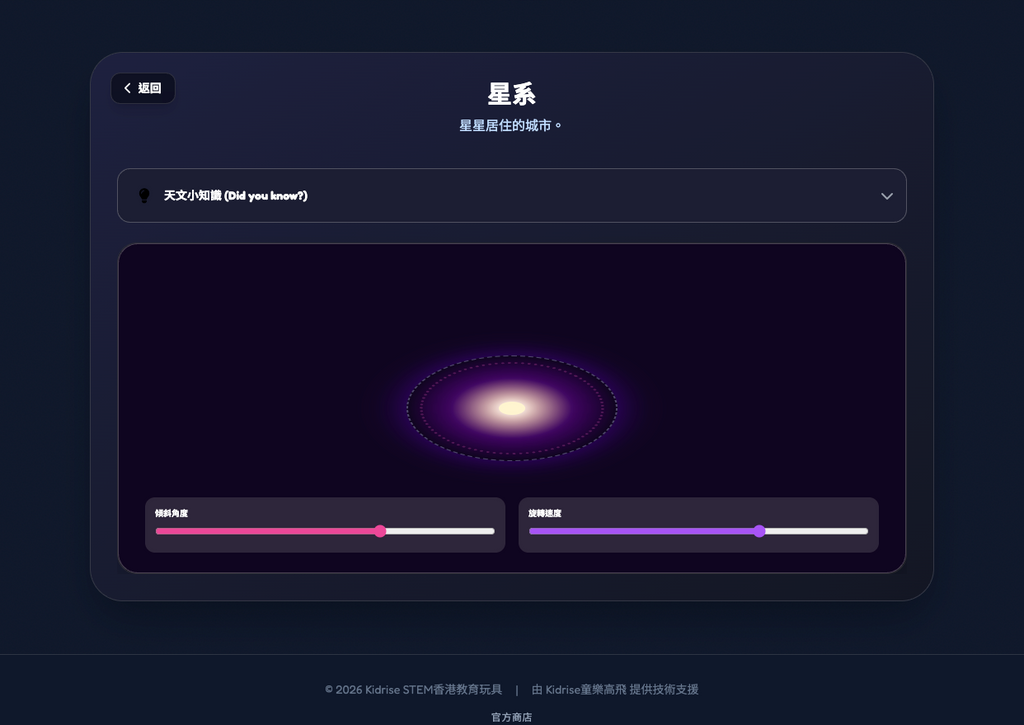
Task: Click the lightbulb icon beside 天文小知識
Action: point(144,195)
